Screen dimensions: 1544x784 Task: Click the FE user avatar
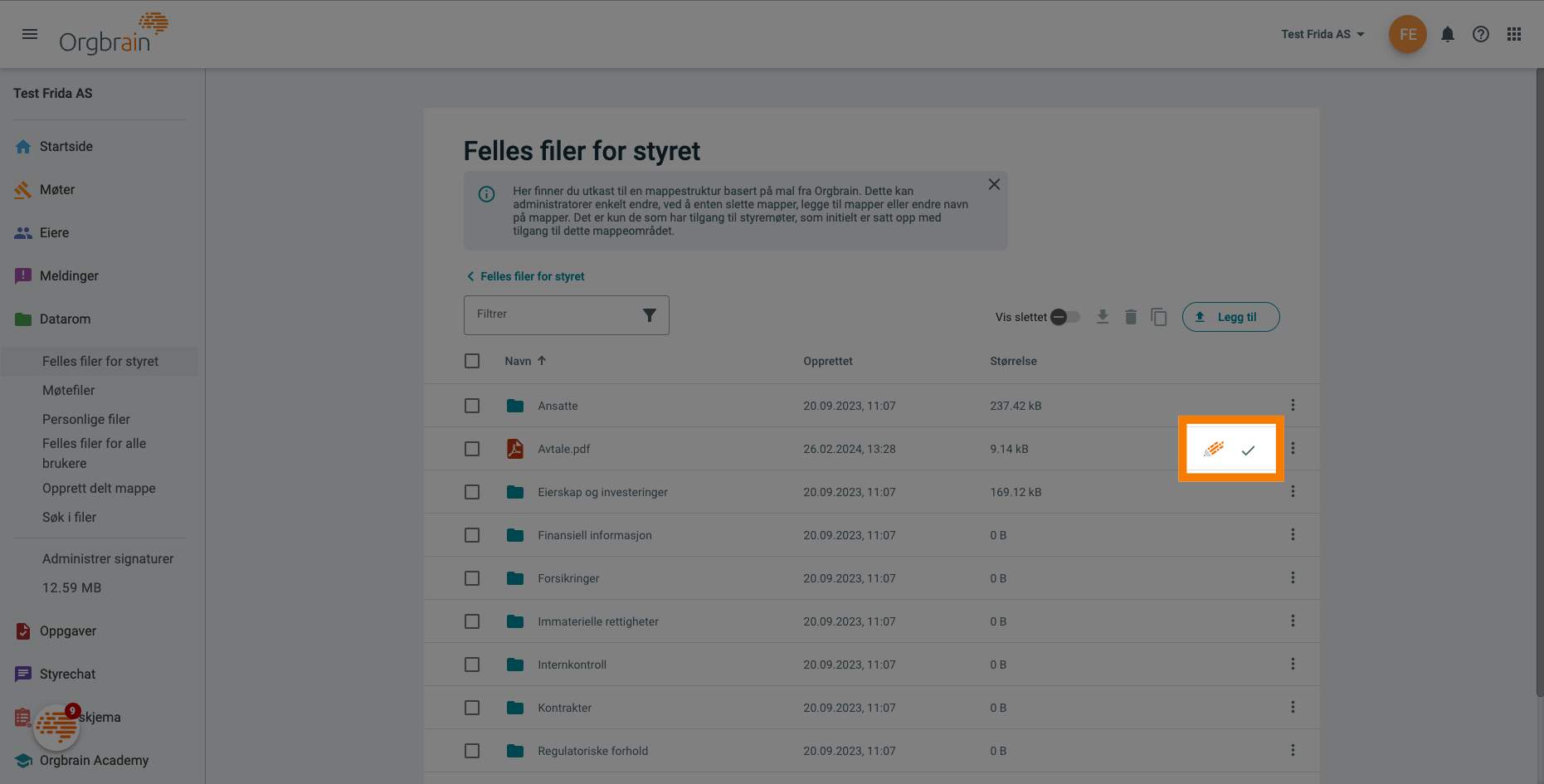coord(1407,34)
